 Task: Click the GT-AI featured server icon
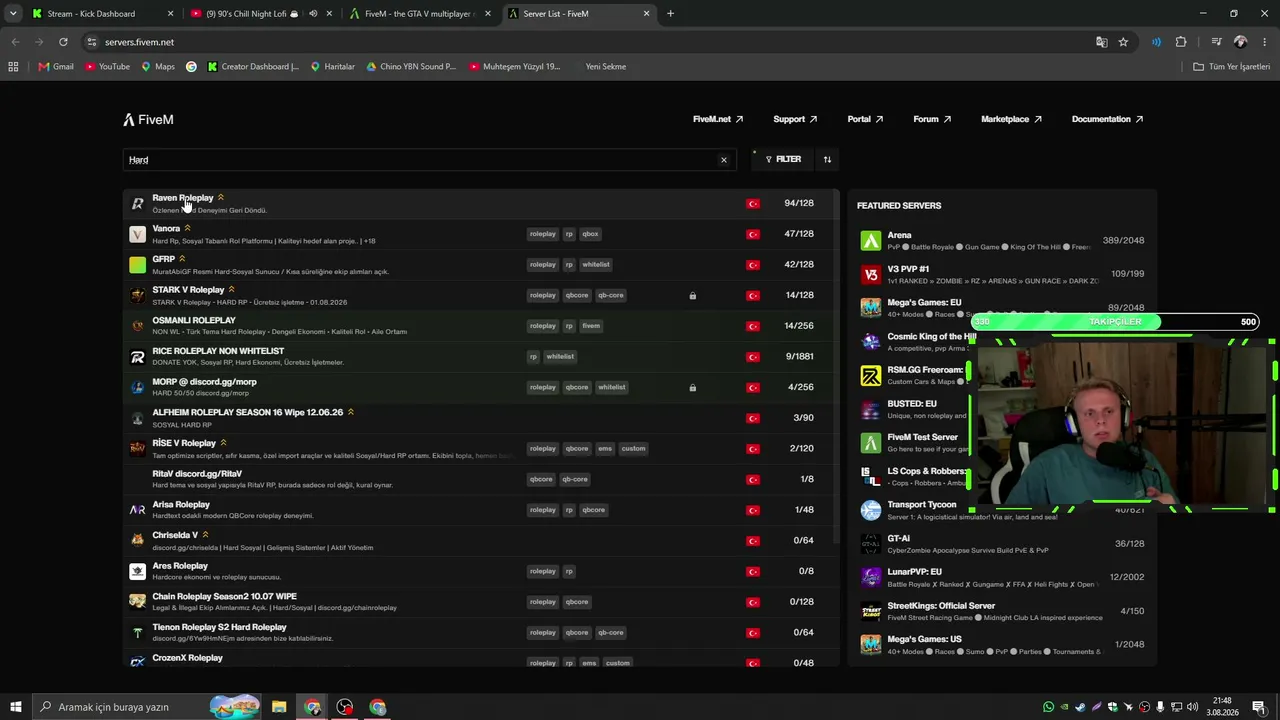coord(871,544)
